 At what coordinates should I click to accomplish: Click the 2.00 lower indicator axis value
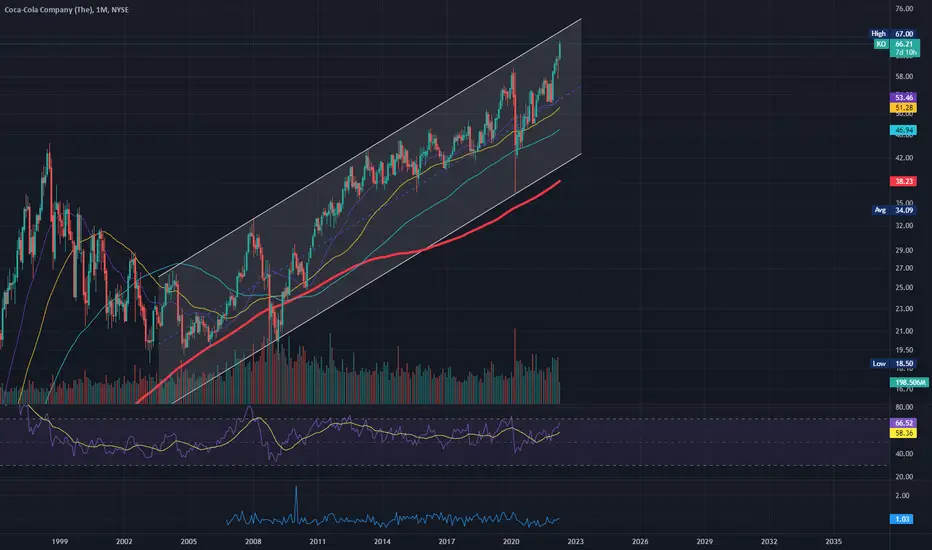902,496
